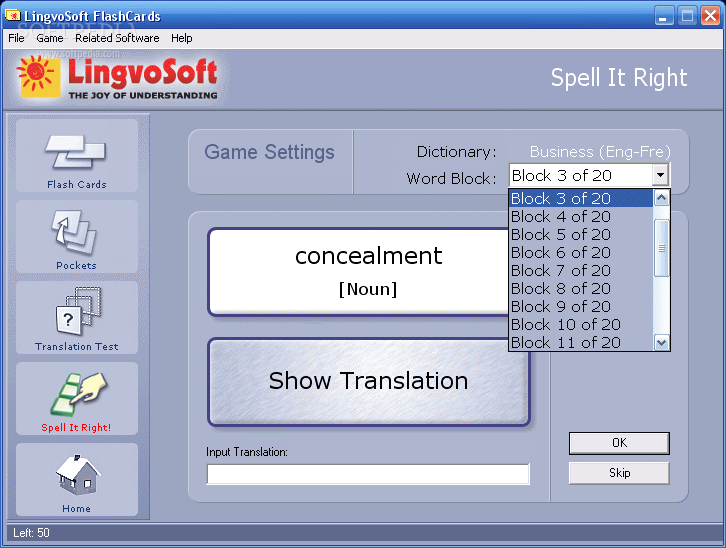
Task: Click the LingvoSoft sun logo
Action: click(x=38, y=75)
